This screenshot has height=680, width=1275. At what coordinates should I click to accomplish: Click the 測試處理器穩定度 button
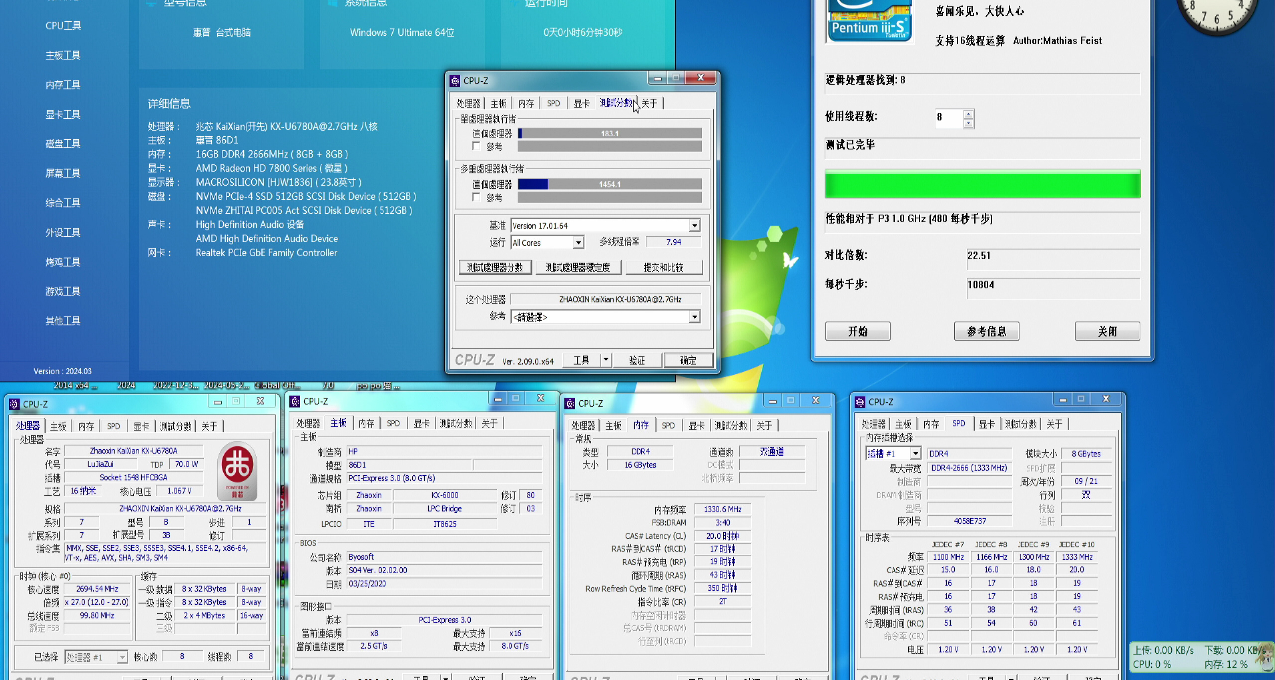point(579,268)
